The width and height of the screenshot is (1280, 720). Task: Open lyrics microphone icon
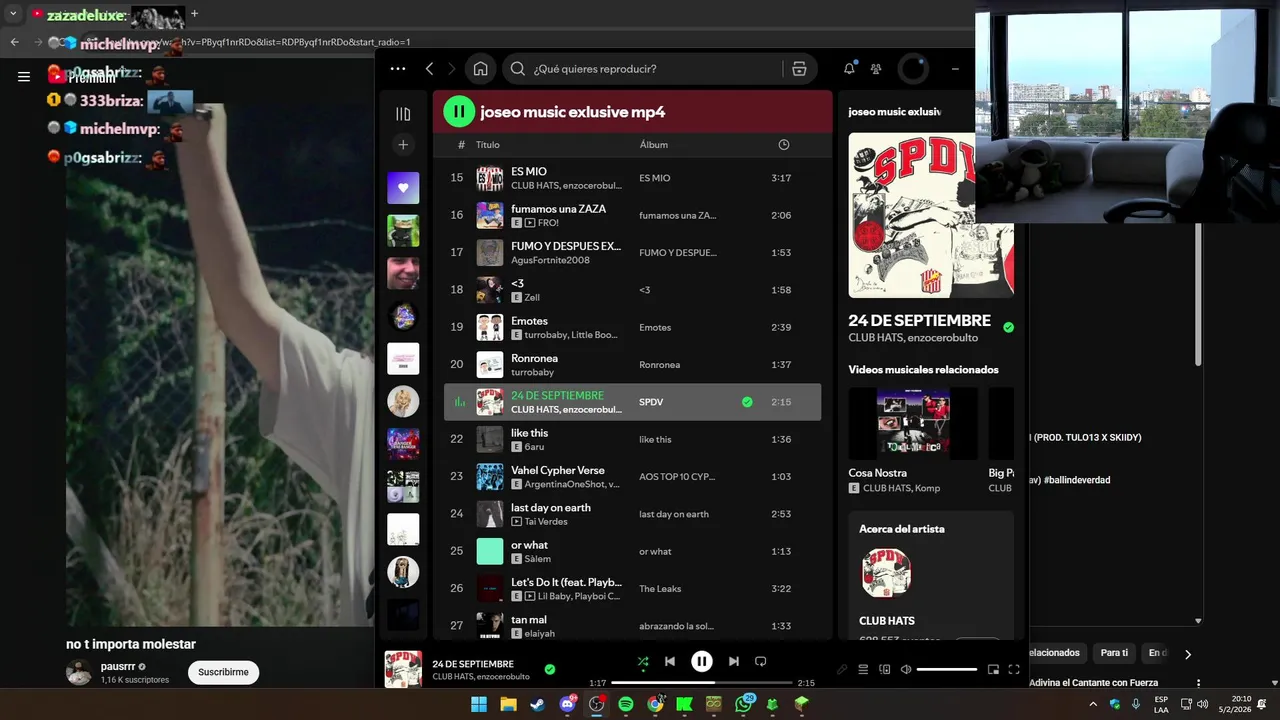(842, 669)
